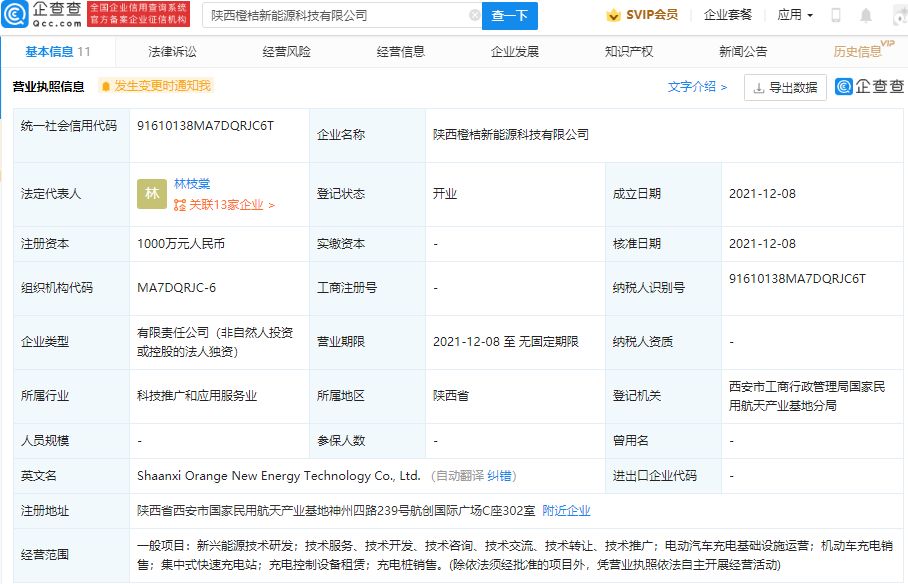Image resolution: width=908 pixels, height=584 pixels.
Task: Clear the search box with the x icon
Action: coord(477,15)
